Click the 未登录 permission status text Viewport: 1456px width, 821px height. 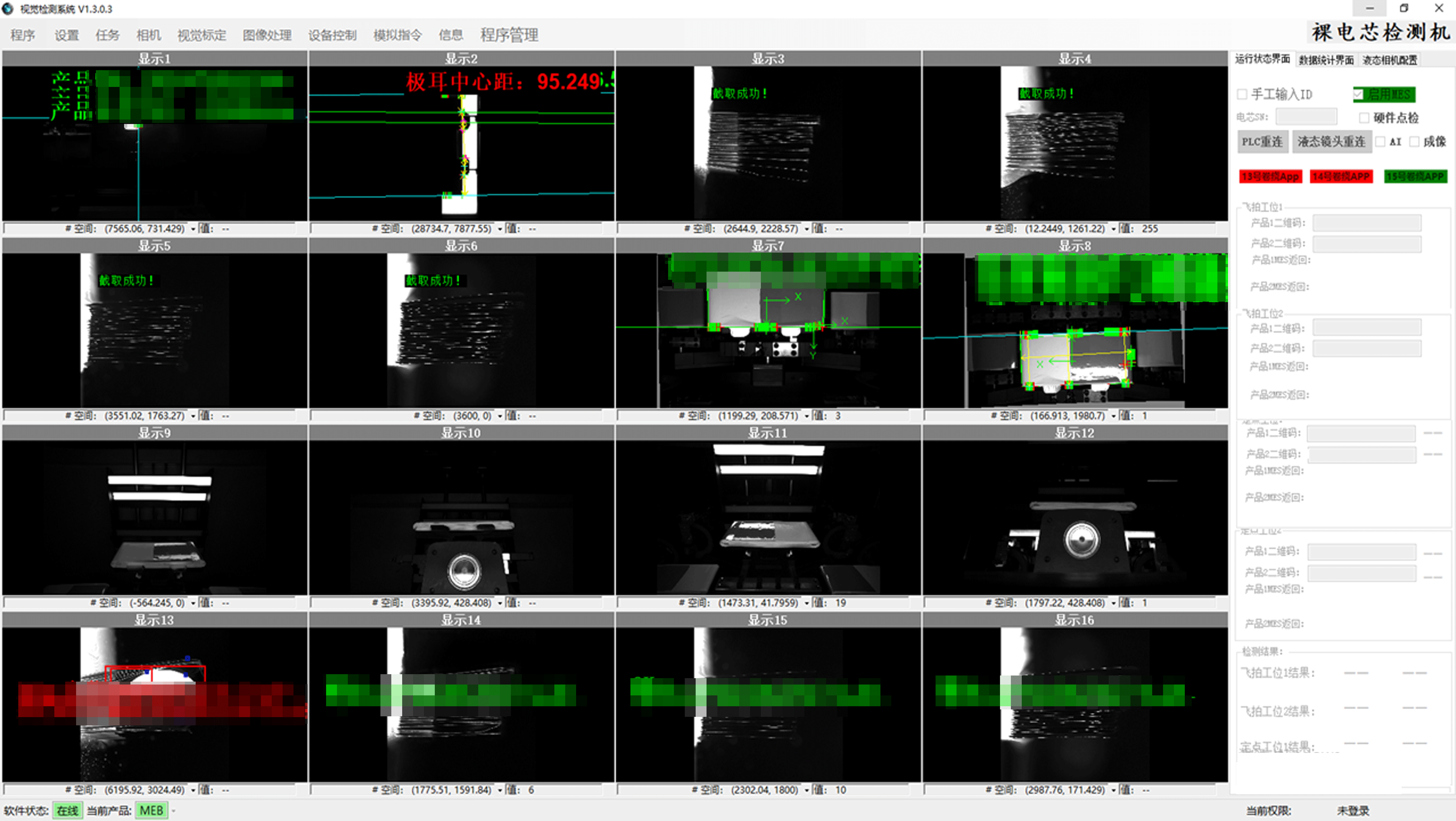click(1353, 811)
